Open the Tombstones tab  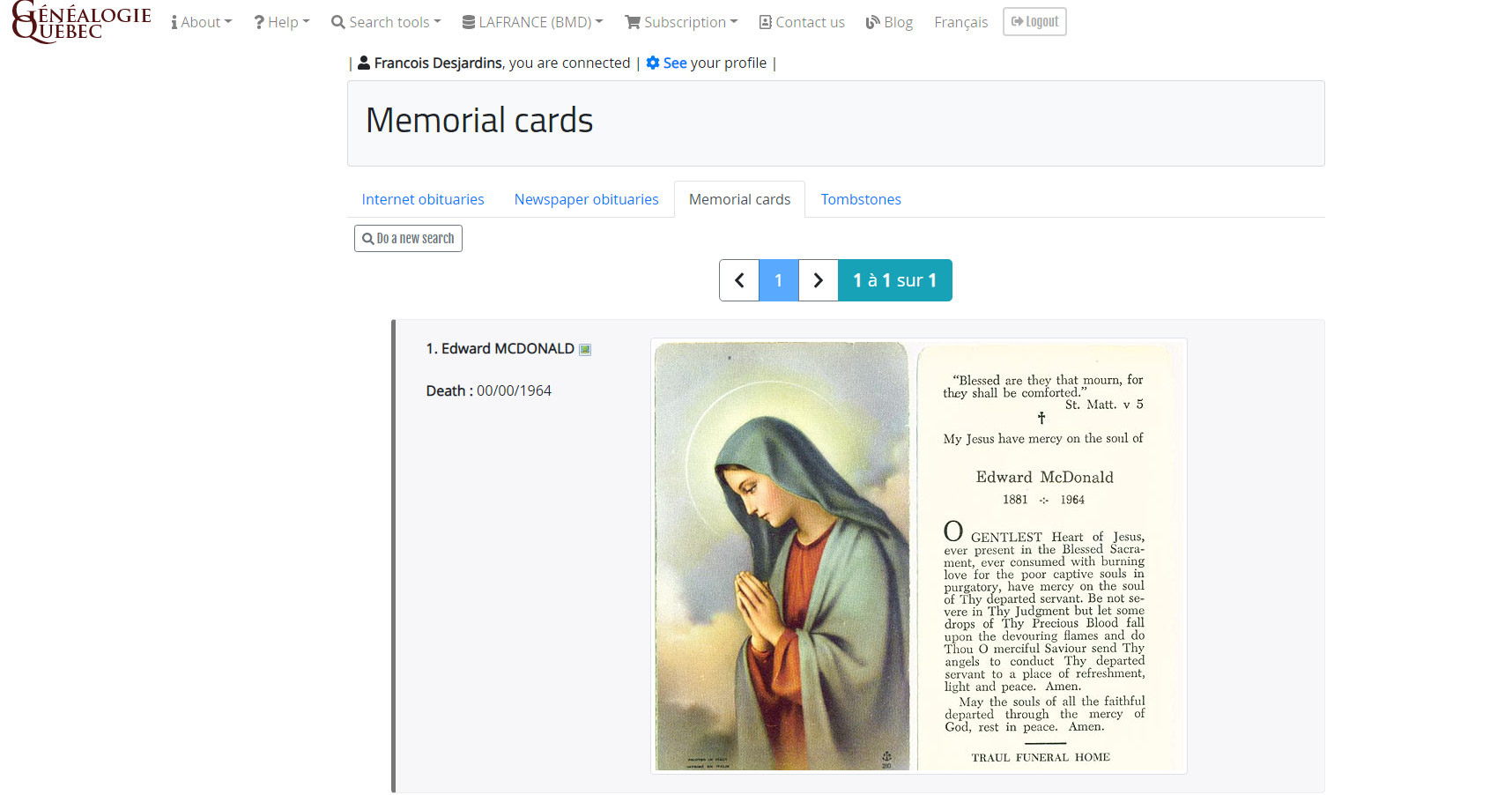[861, 199]
